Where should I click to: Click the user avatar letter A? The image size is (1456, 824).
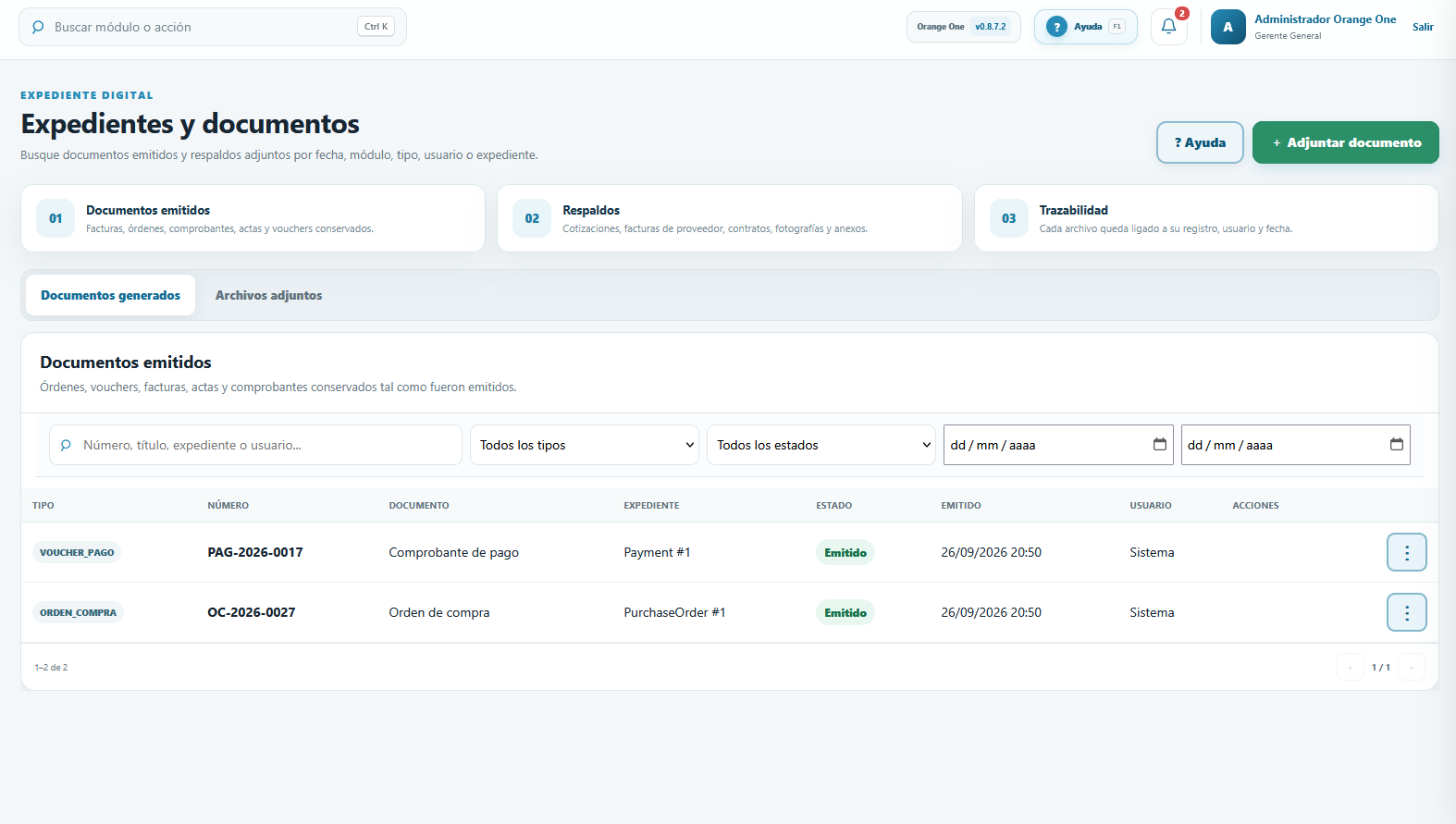[1228, 27]
